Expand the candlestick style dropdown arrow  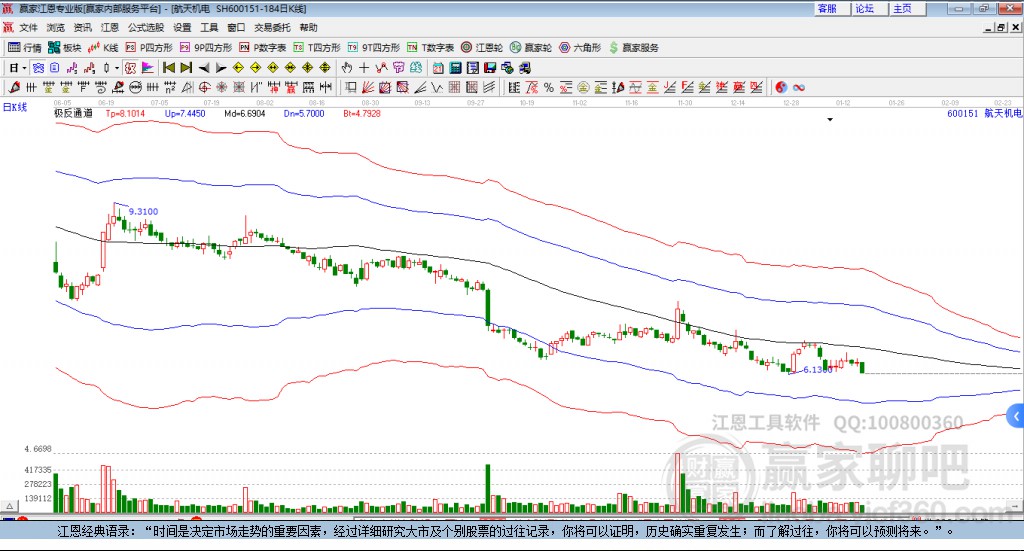point(117,68)
